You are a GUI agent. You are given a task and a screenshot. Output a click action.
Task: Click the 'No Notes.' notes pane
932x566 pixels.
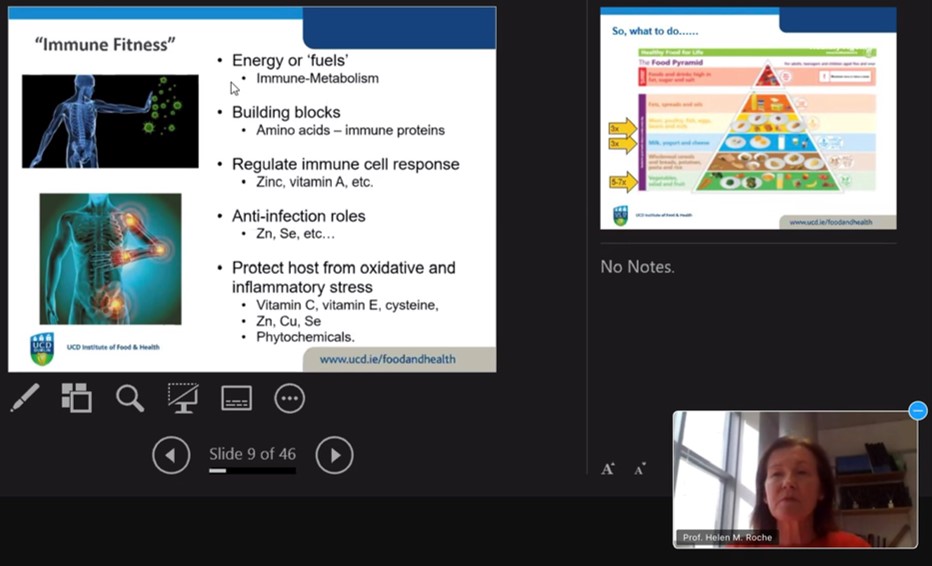point(637,267)
